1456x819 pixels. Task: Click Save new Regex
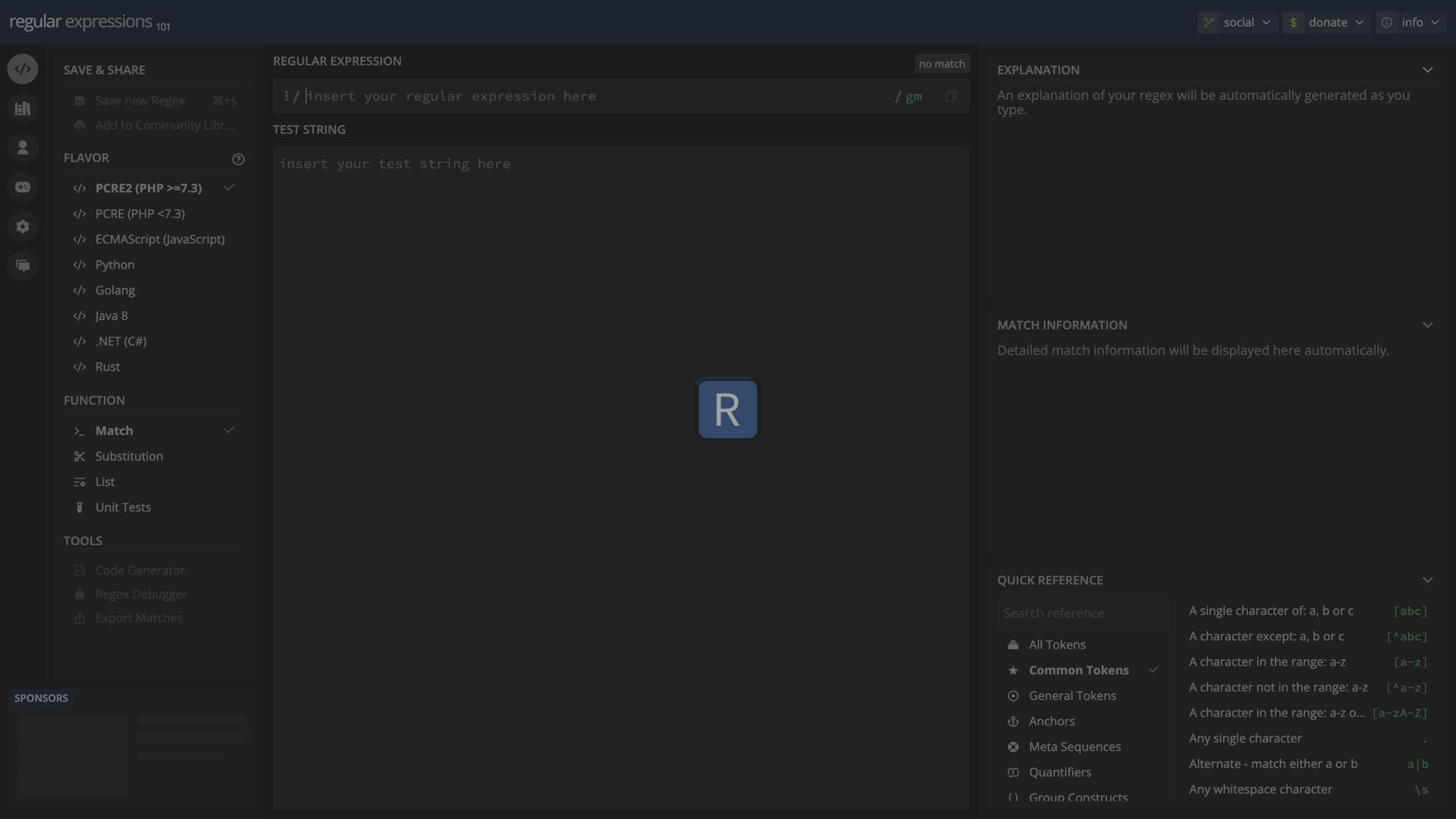click(139, 100)
